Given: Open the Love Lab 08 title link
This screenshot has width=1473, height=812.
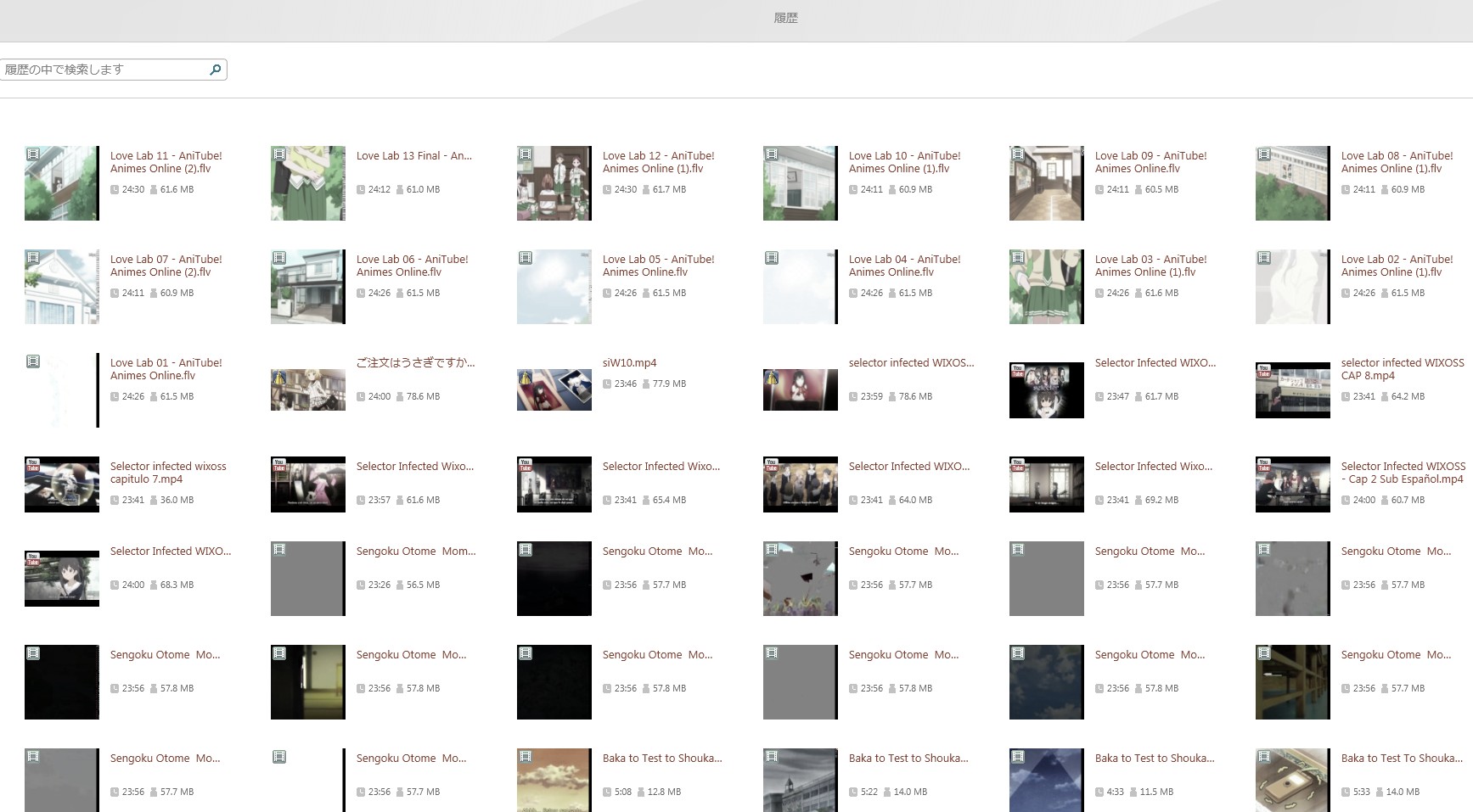Looking at the screenshot, I should click(1397, 162).
